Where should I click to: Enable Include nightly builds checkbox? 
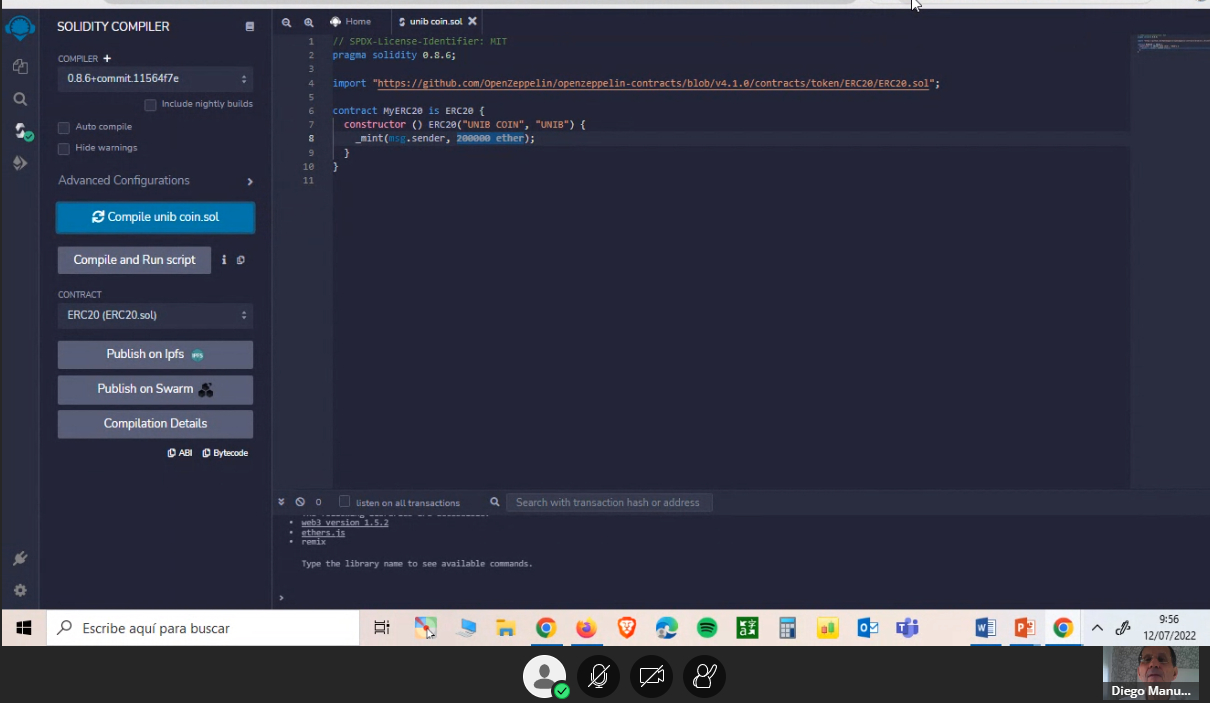tap(150, 104)
